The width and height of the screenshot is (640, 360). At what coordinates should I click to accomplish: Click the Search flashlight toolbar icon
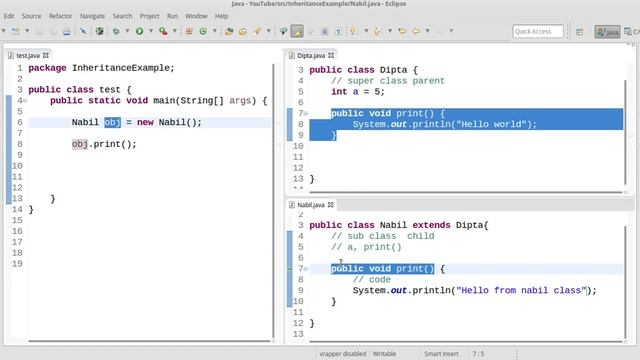[257, 31]
